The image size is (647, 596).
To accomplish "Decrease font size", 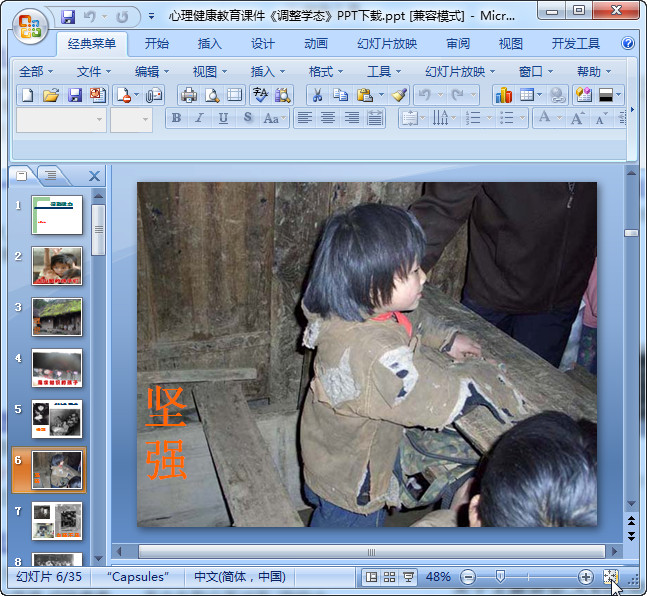I will tap(600, 119).
